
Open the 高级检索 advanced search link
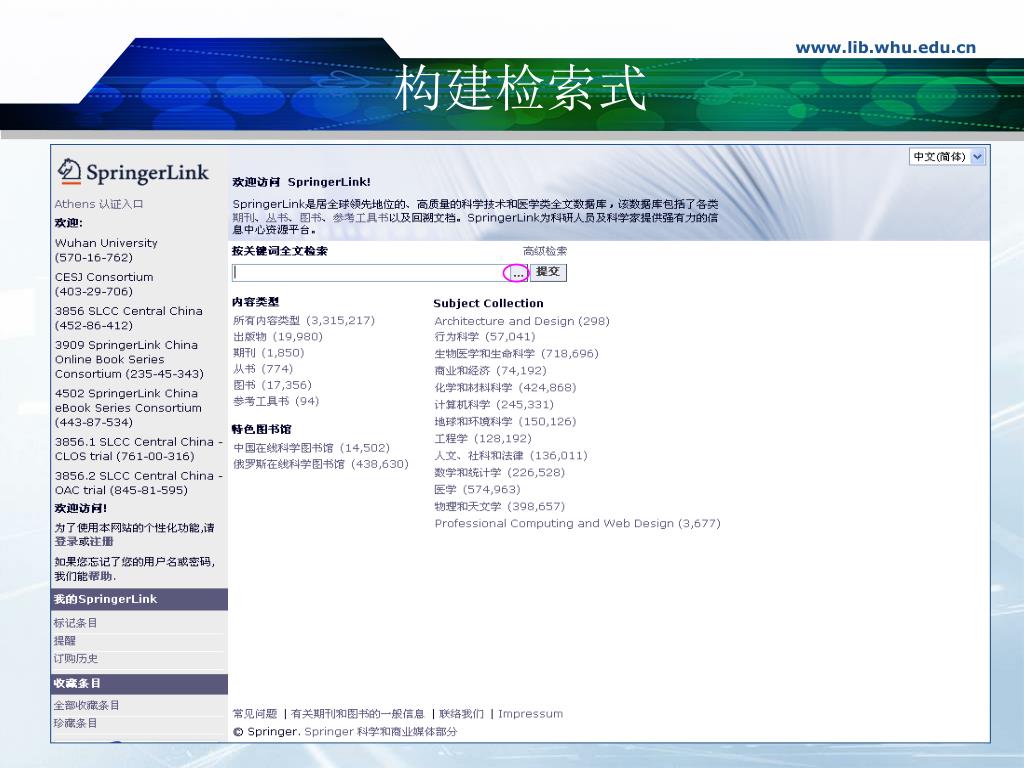545,251
